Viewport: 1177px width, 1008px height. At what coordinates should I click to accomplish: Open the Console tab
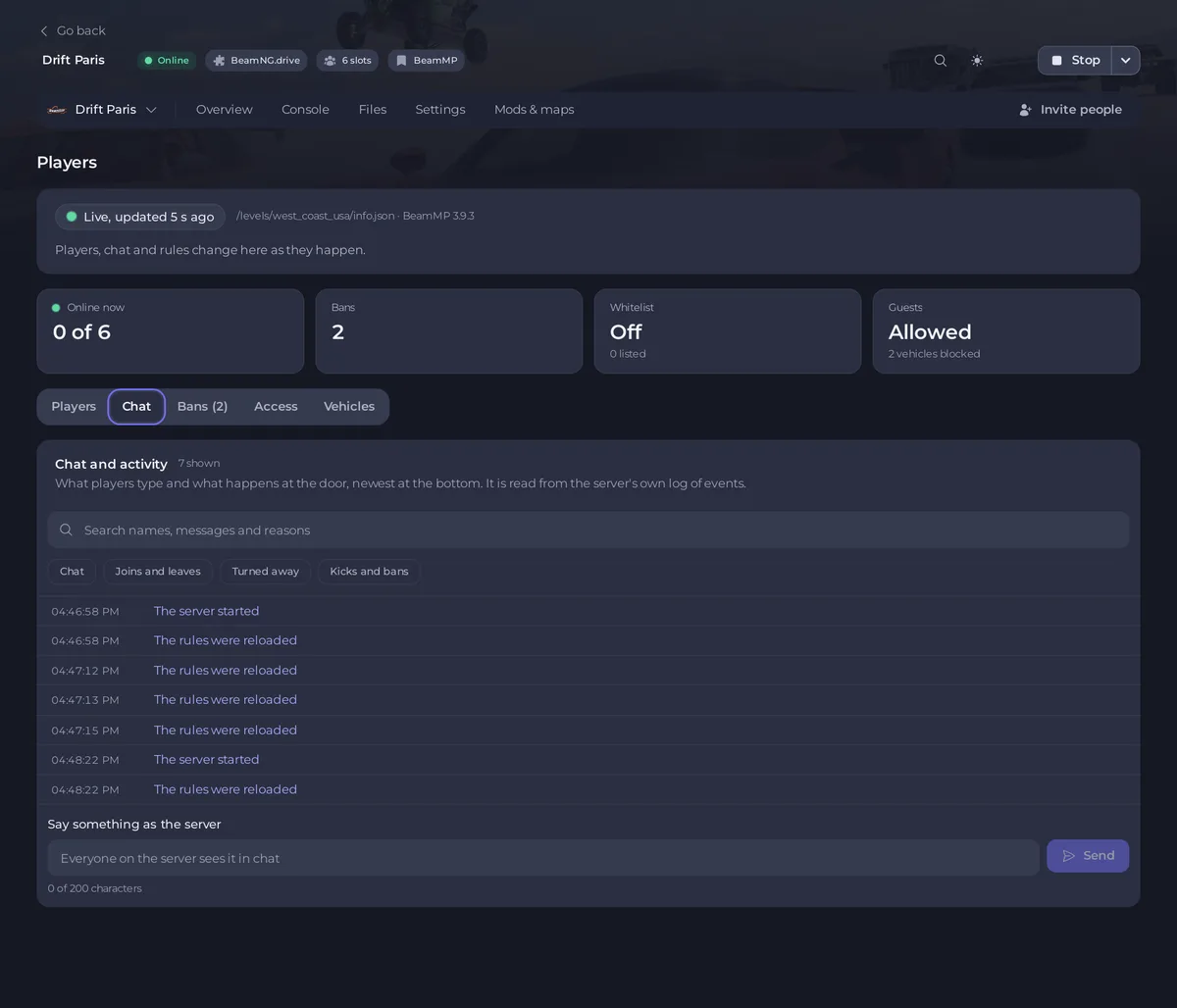tap(305, 110)
